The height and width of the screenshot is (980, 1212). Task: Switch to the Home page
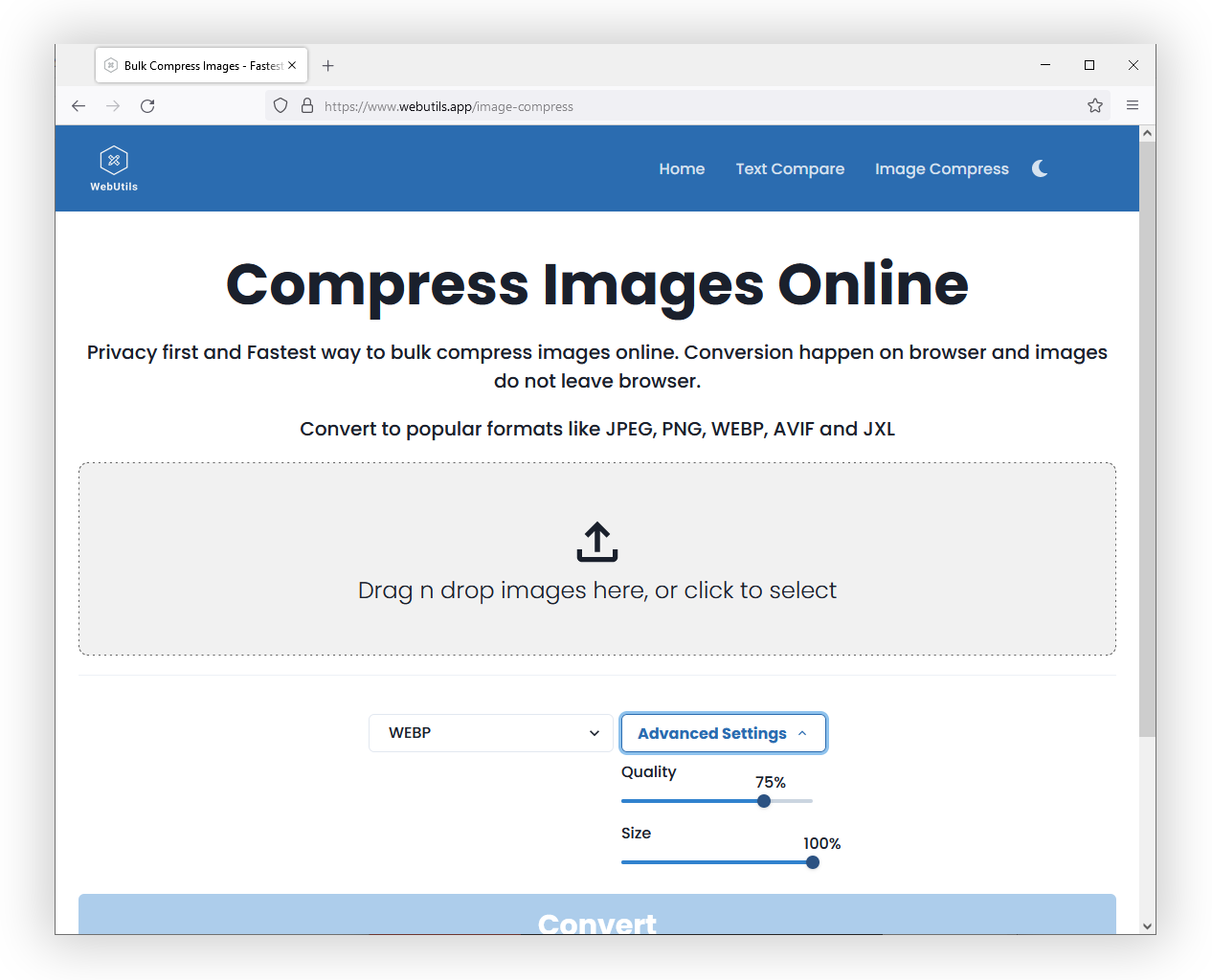(x=682, y=168)
